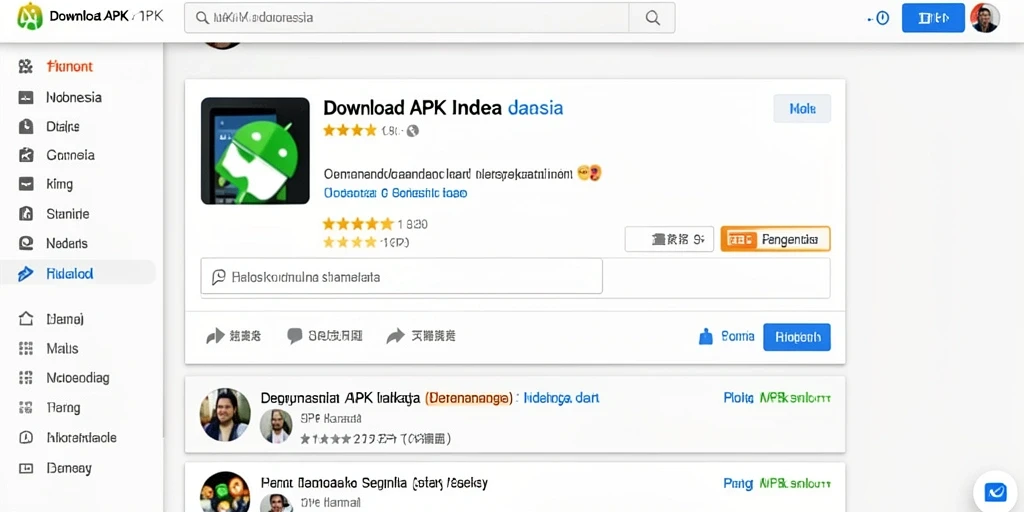Click the small avatar beside SPe Haraala
The image size is (1024, 512).
tap(276, 426)
